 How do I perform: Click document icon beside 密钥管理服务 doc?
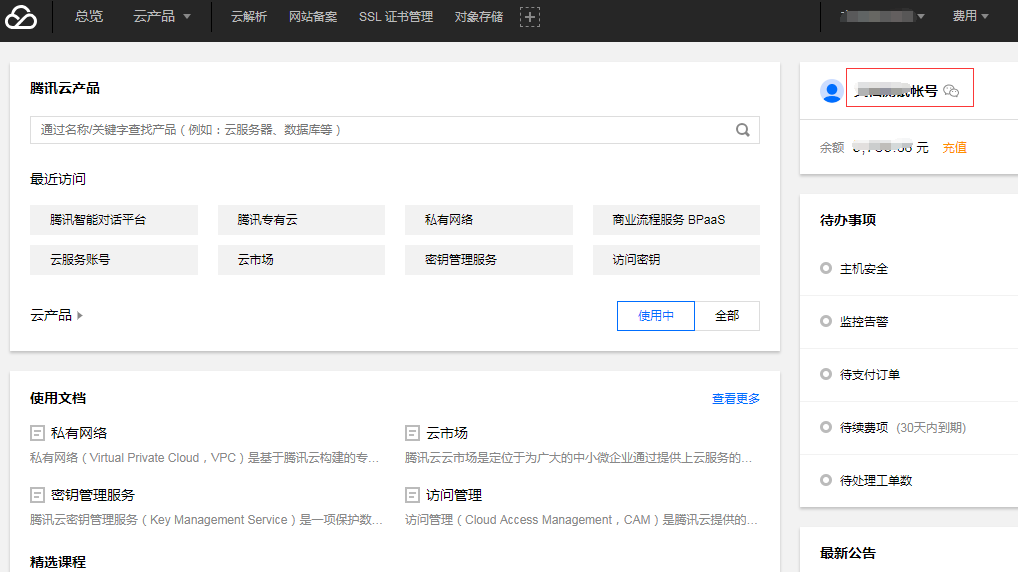[38, 495]
